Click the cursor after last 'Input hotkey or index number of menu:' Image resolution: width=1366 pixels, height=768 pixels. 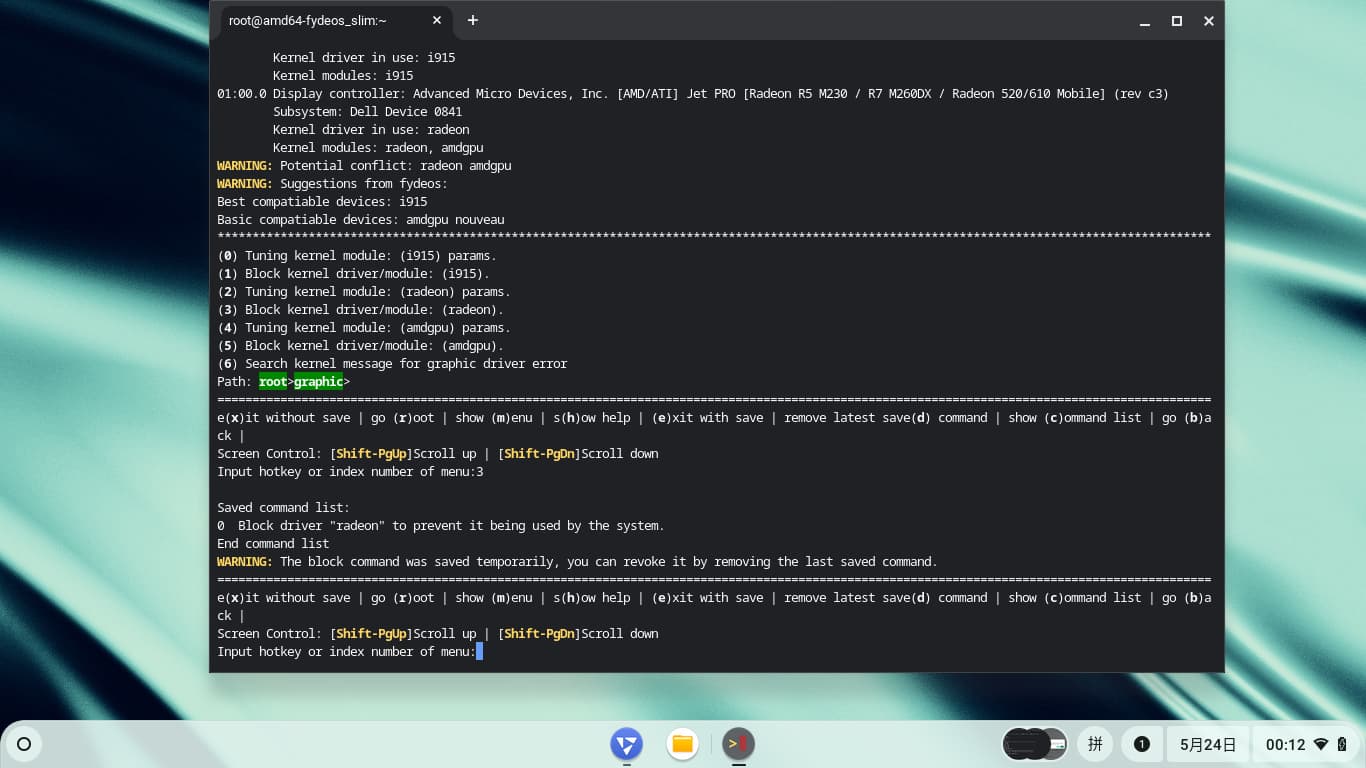pos(479,652)
